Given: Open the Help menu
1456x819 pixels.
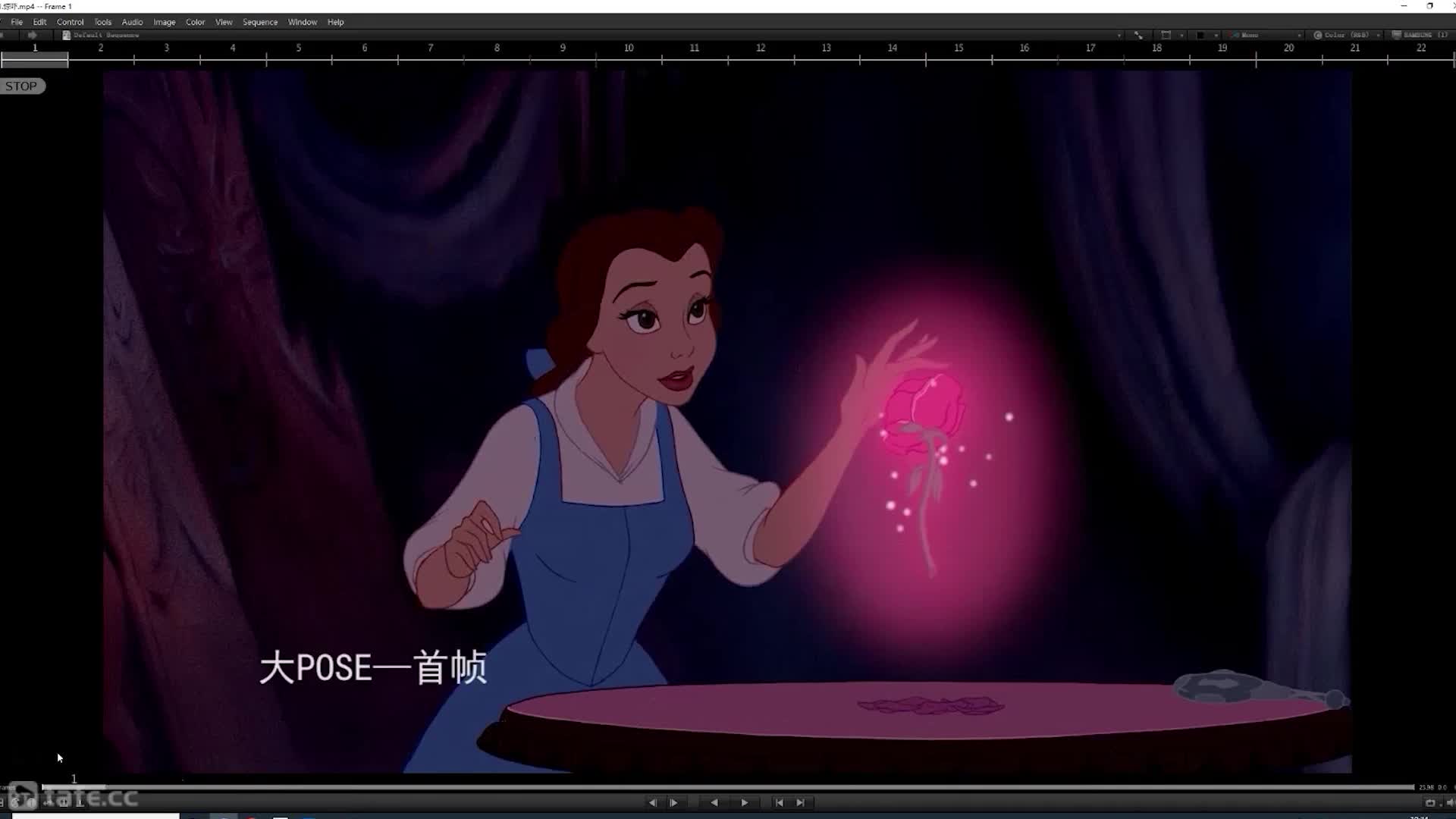Looking at the screenshot, I should 336,22.
